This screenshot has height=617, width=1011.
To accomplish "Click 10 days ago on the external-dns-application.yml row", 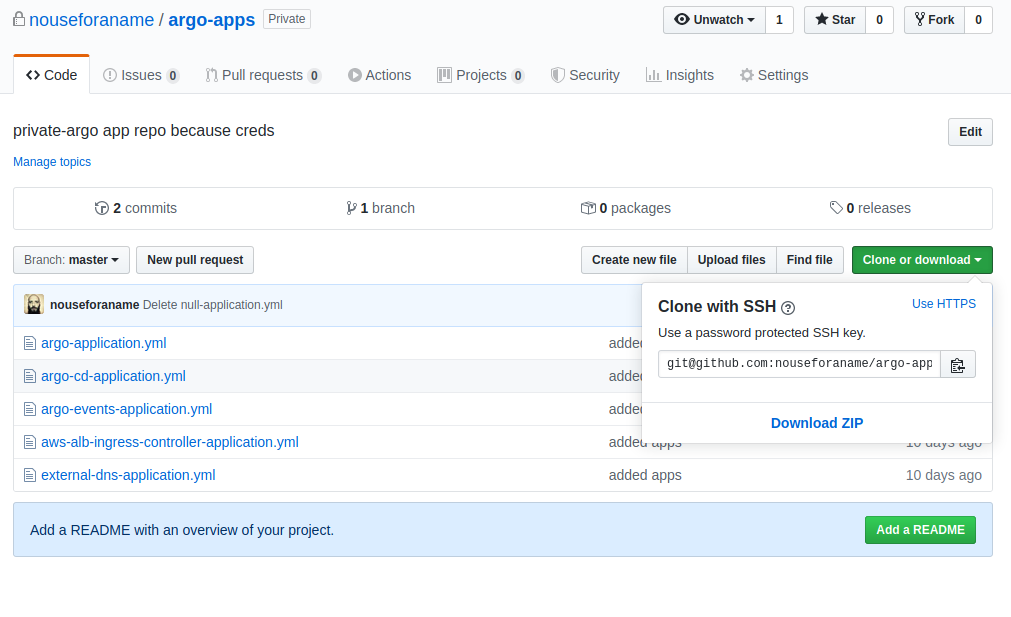I will [944, 475].
